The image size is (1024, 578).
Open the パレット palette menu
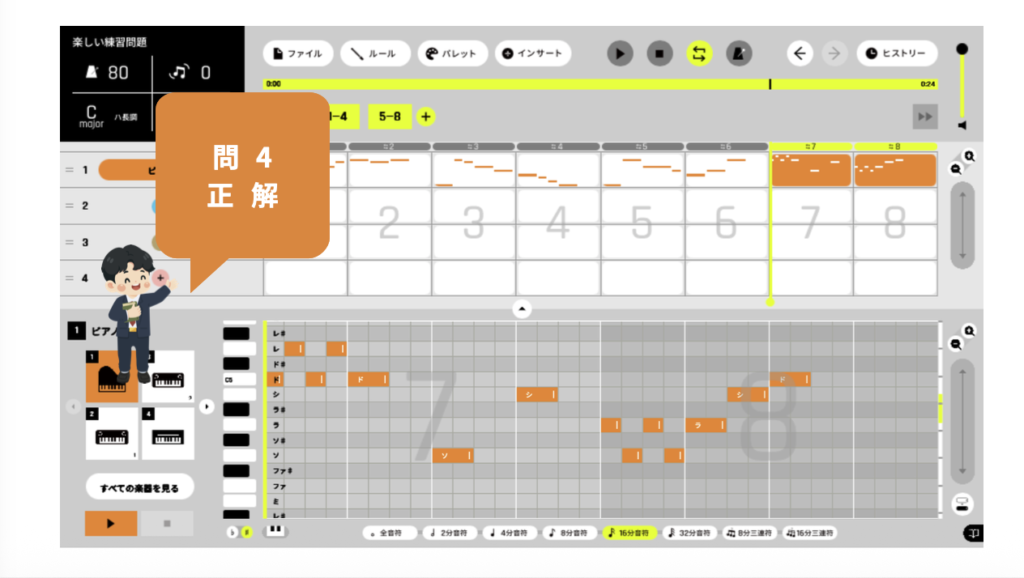tap(452, 53)
